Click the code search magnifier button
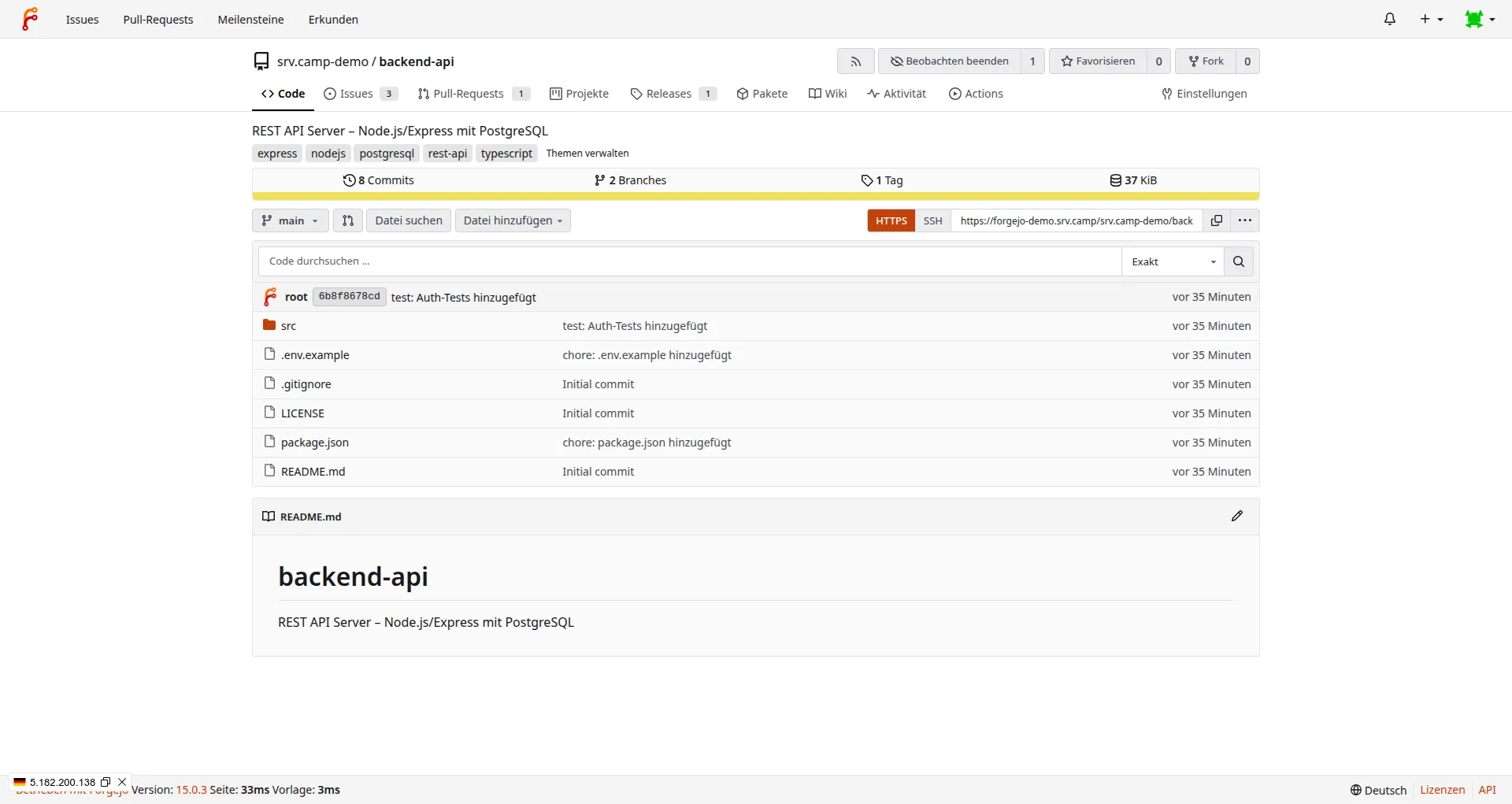The image size is (1512, 804). pos(1239,261)
